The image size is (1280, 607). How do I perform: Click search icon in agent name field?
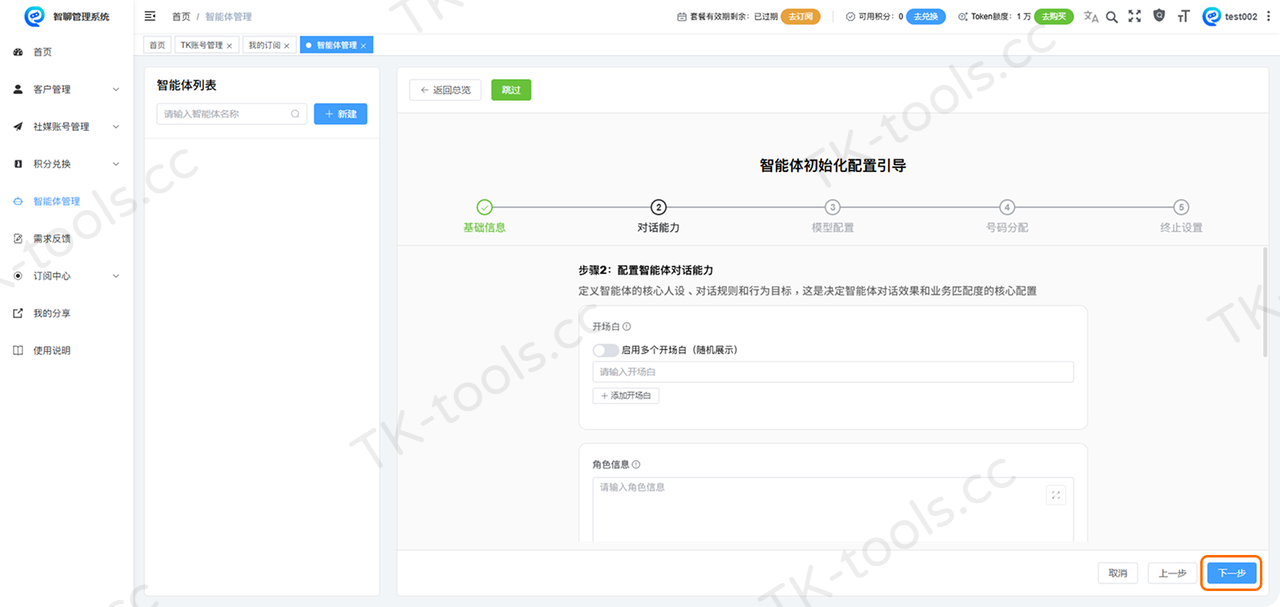(295, 114)
